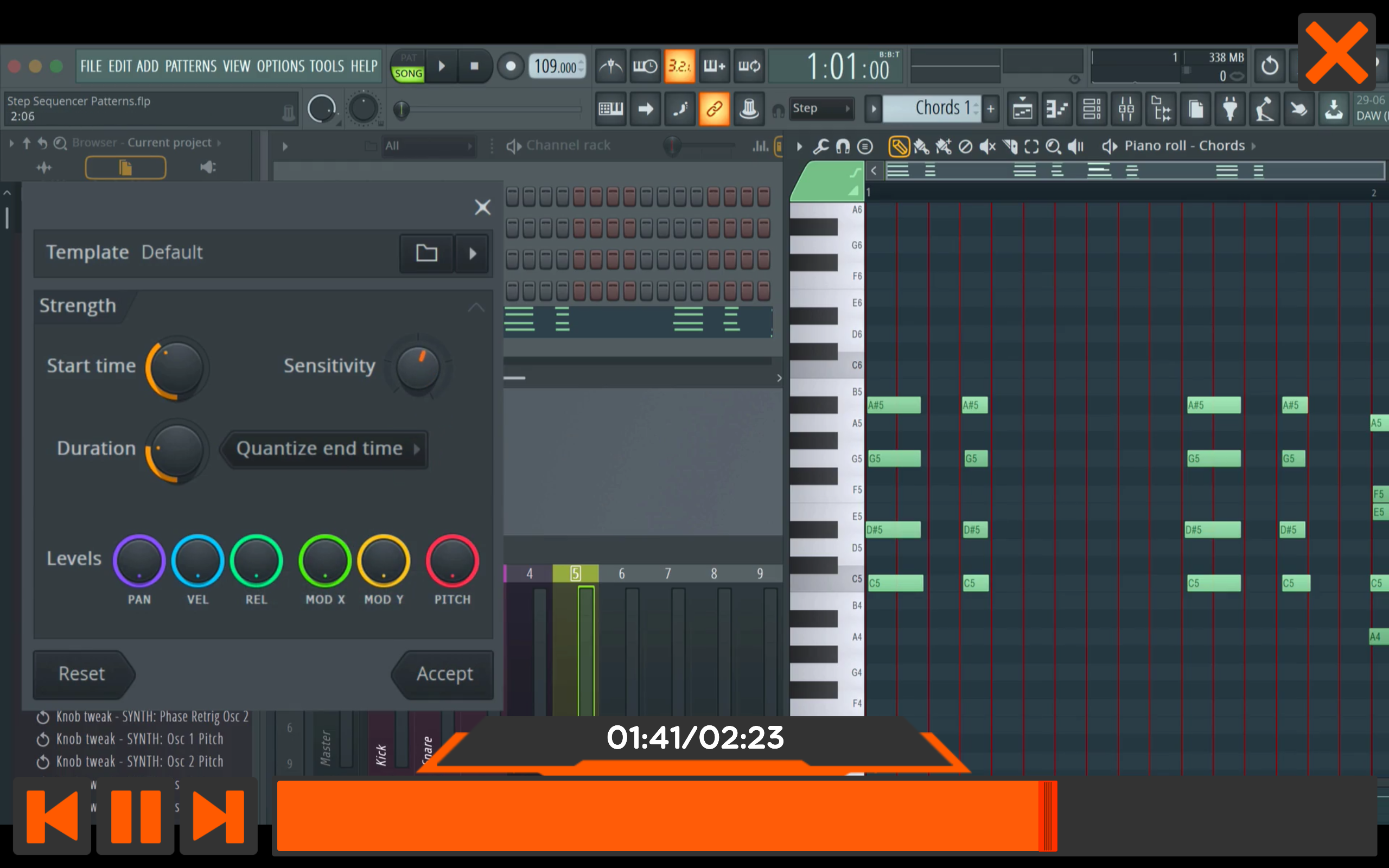
Task: Click the download content library icon
Action: [x=1334, y=108]
